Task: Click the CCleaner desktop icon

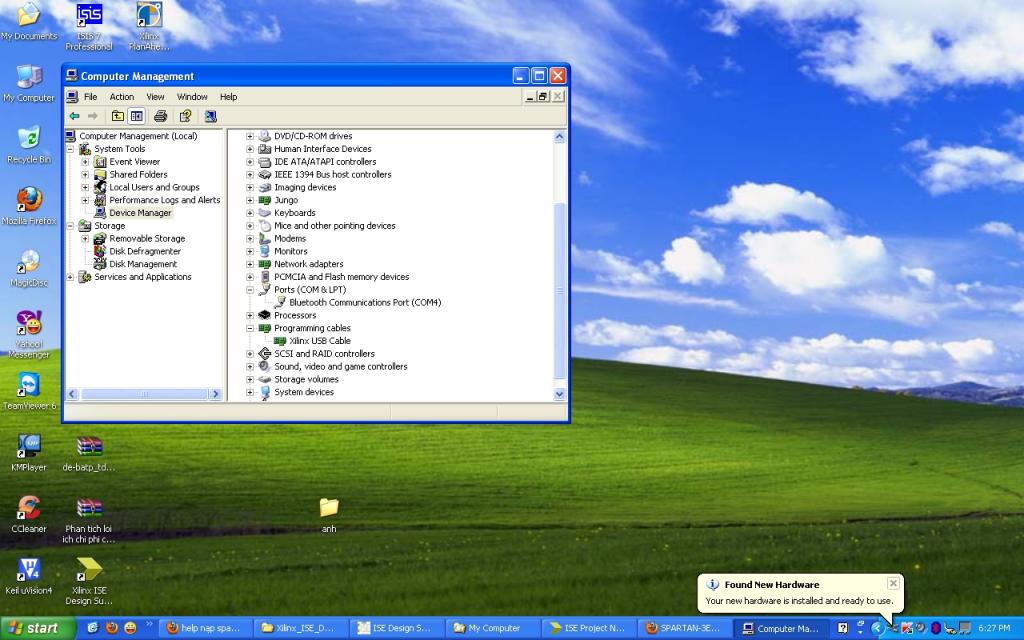Action: (x=29, y=508)
